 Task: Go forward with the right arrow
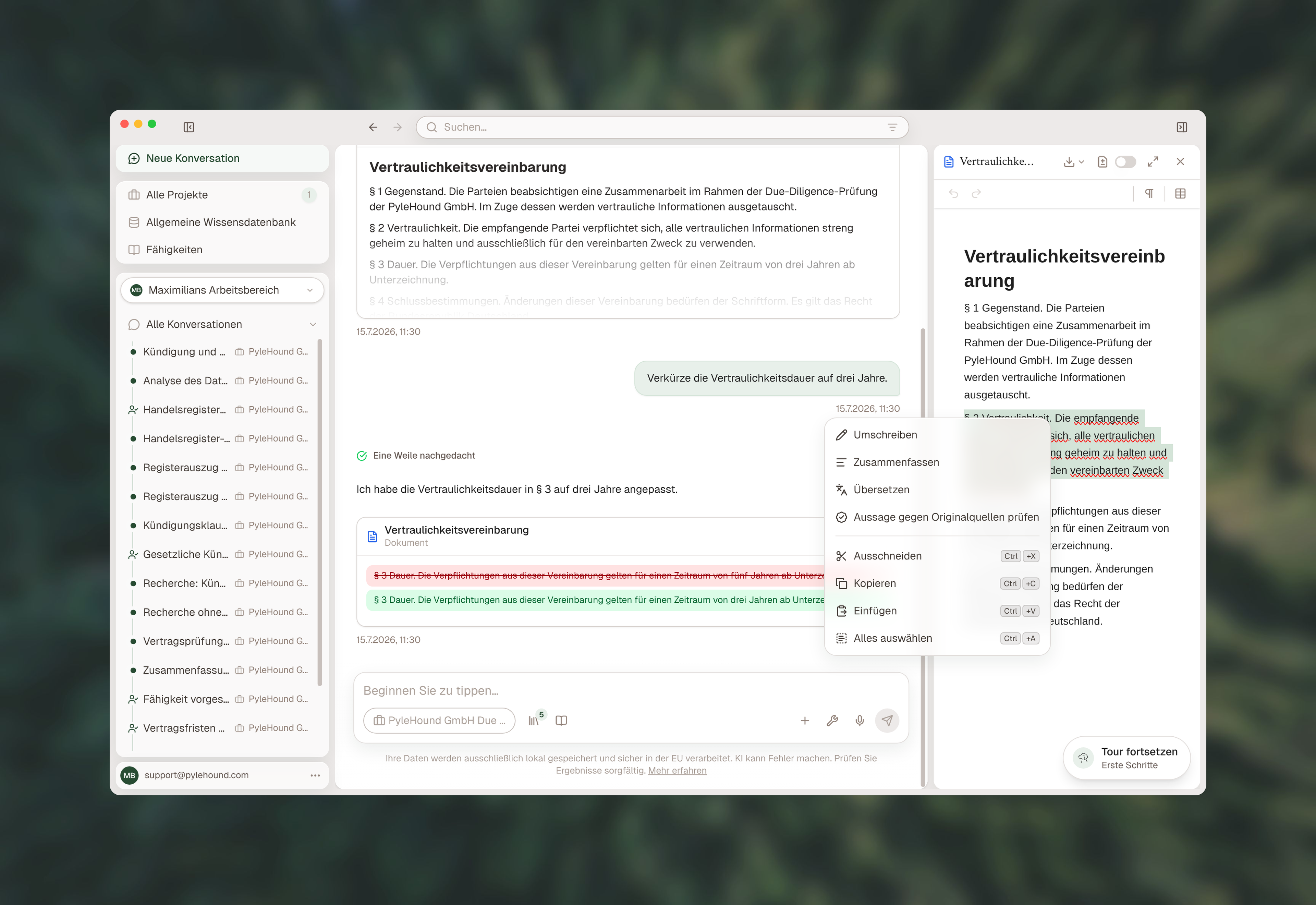(397, 127)
